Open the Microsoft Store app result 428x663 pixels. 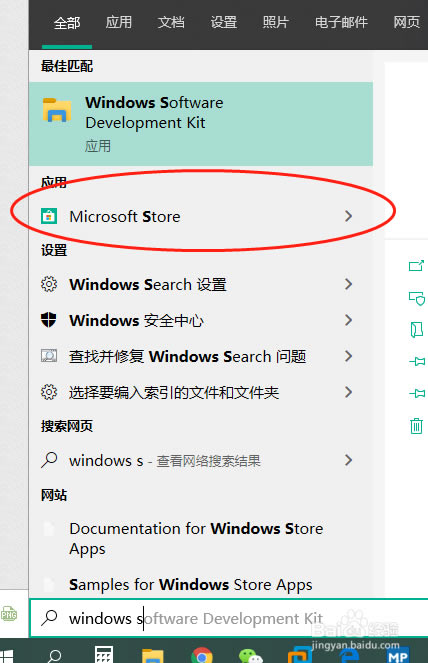tap(201, 216)
